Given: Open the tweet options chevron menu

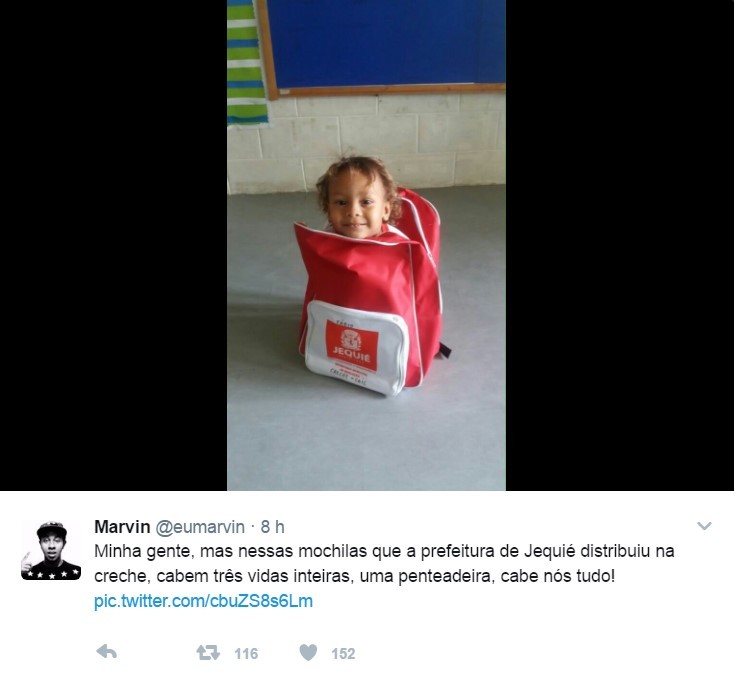Looking at the screenshot, I should (704, 526).
